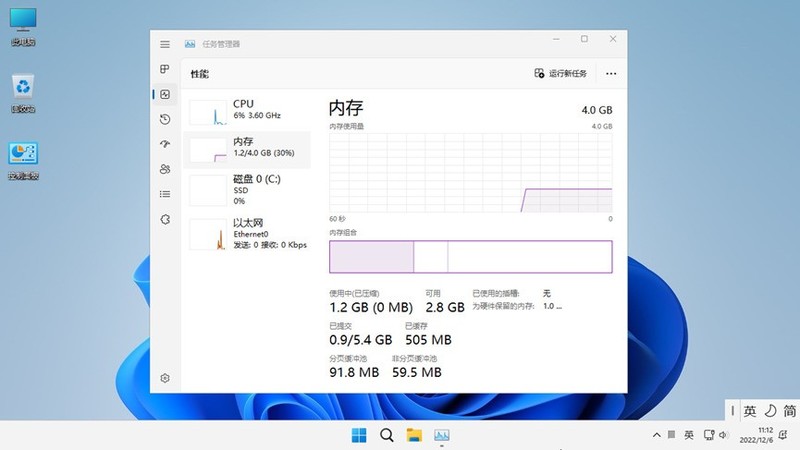
Task: Click the in-use segment of memory composition bar
Action: point(371,257)
